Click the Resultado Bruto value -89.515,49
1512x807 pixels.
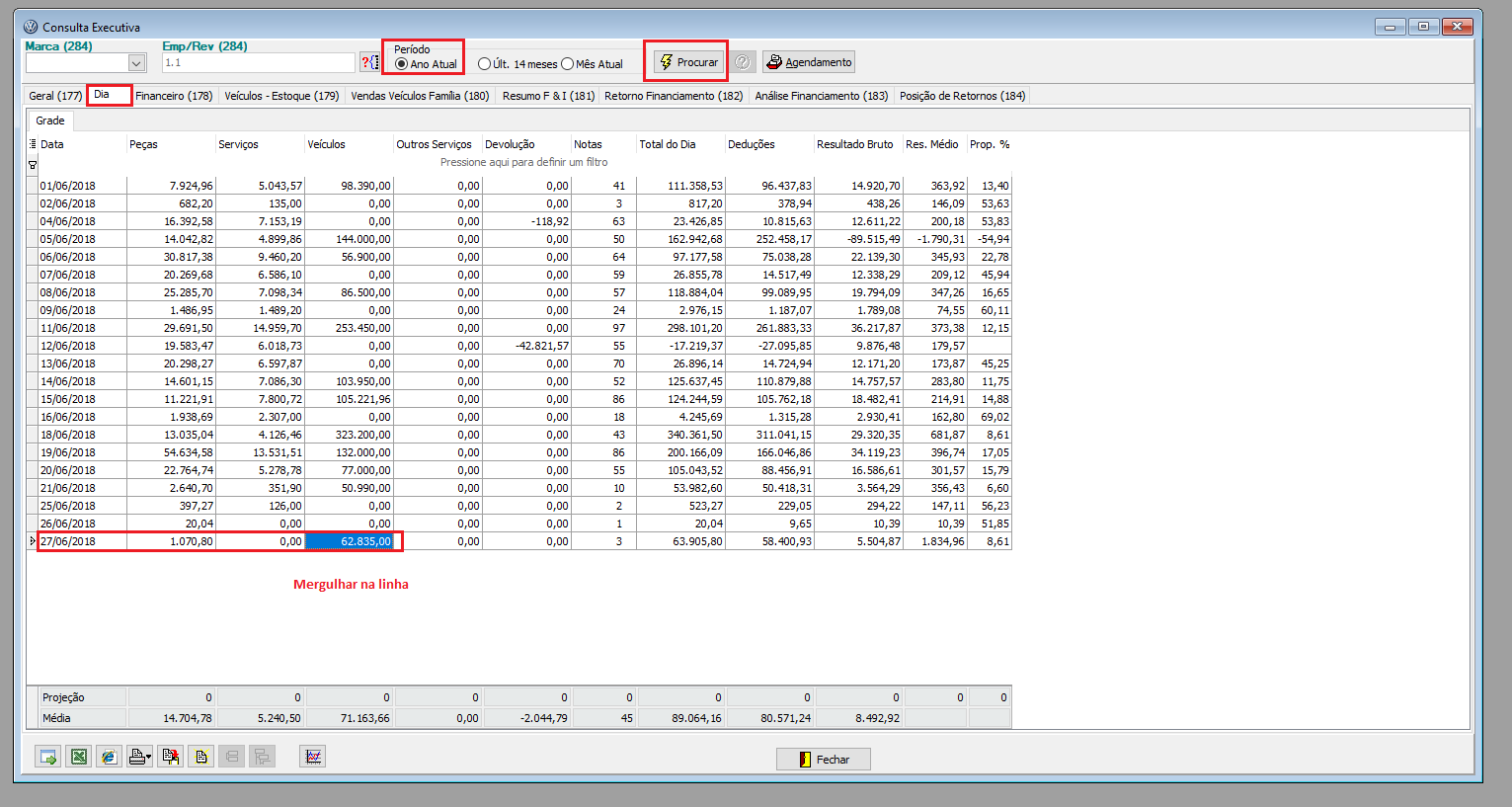click(x=858, y=239)
